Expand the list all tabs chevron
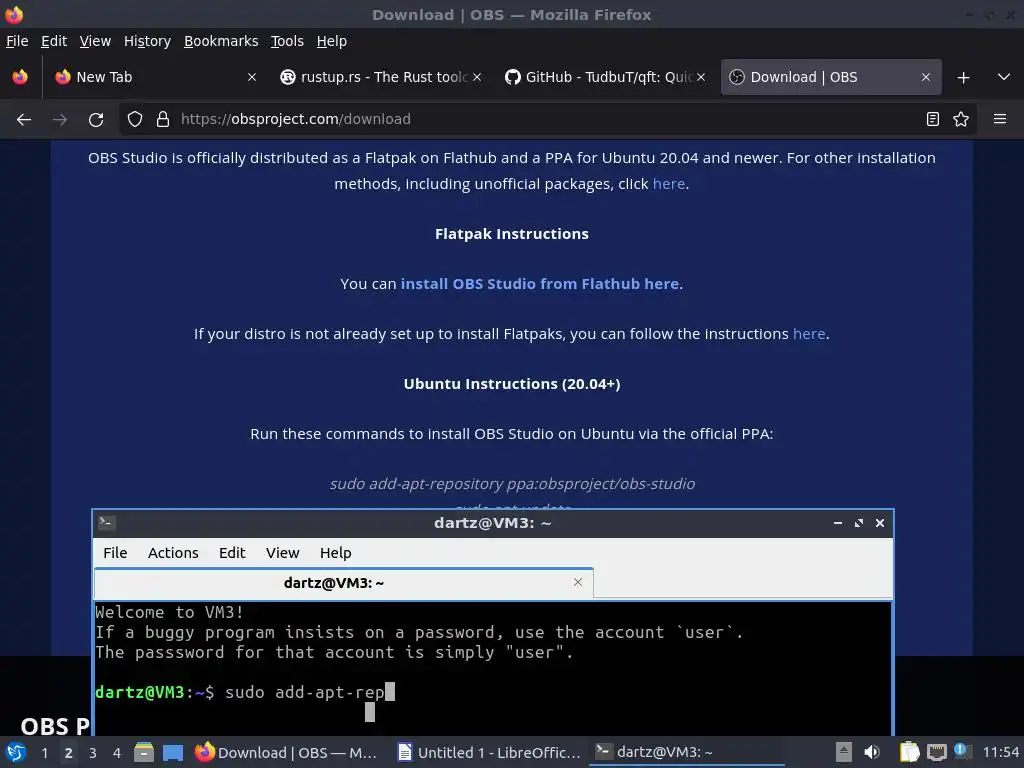Viewport: 1024px width, 768px height. 1004,77
